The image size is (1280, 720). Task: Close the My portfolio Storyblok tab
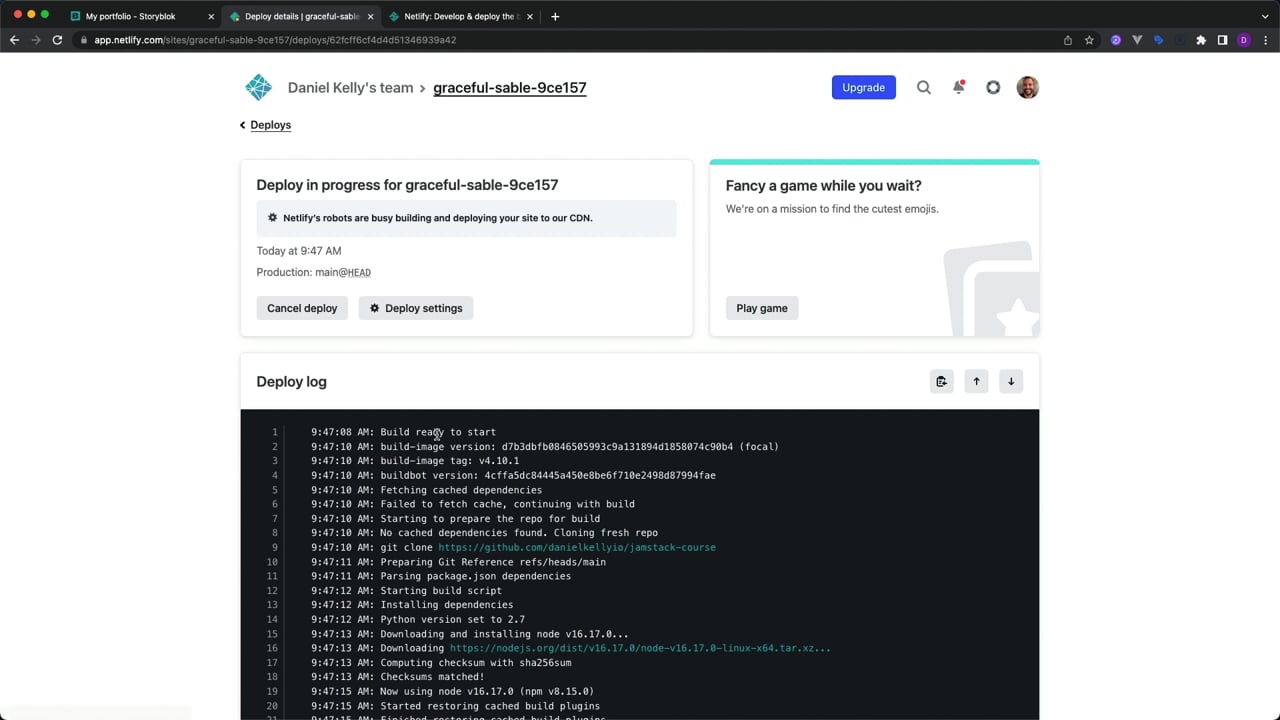point(211,17)
